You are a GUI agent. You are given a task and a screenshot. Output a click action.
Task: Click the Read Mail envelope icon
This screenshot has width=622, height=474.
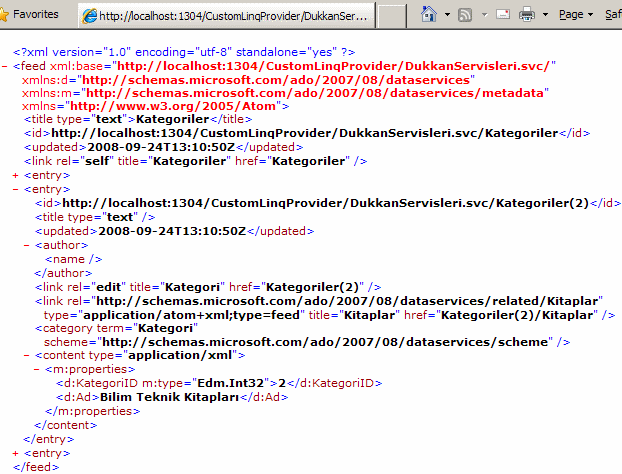pos(501,15)
